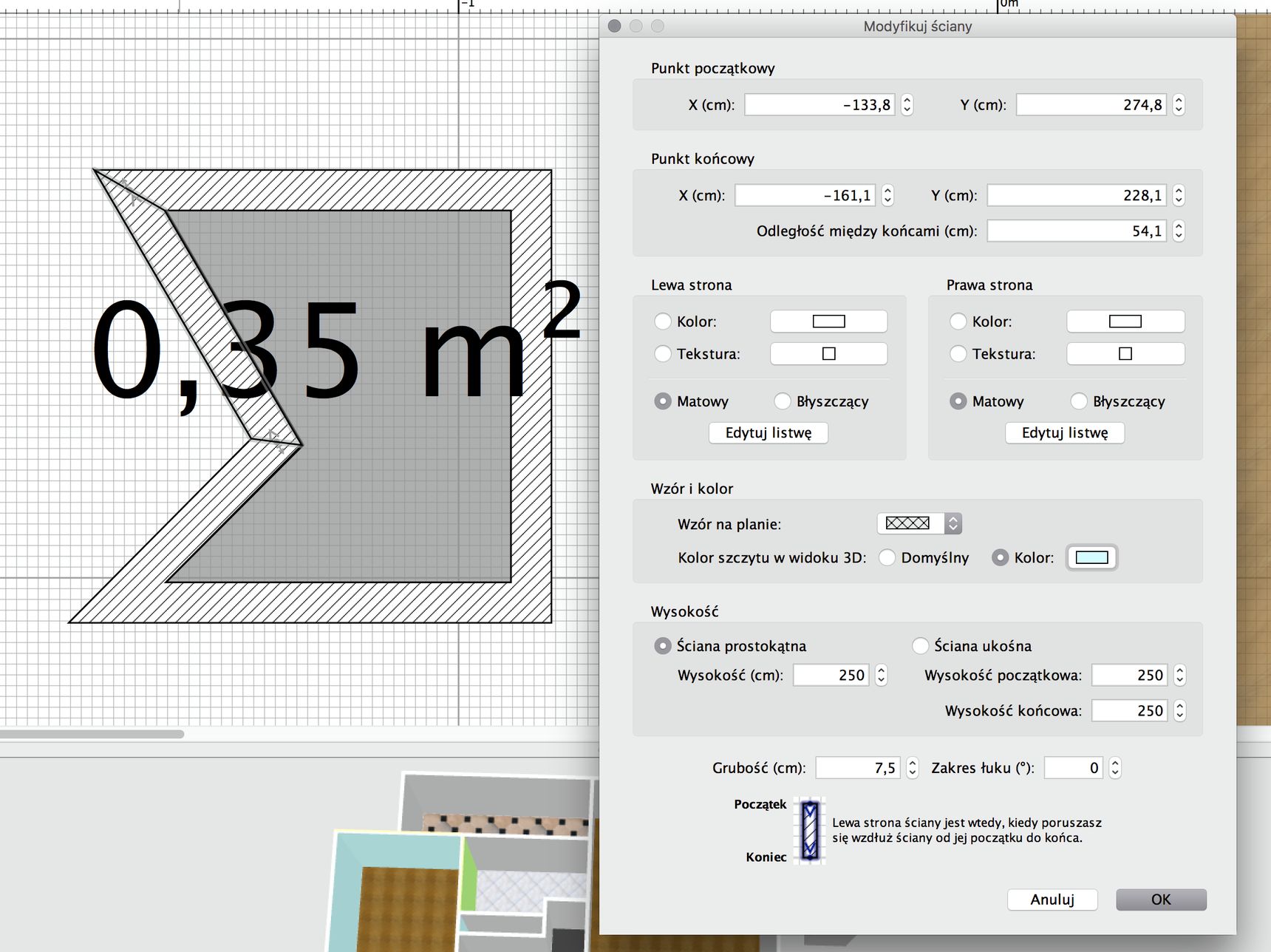Viewport: 1271px width, 952px height.
Task: Select Błyszczący finish for Lewa strona
Action: coord(783,401)
